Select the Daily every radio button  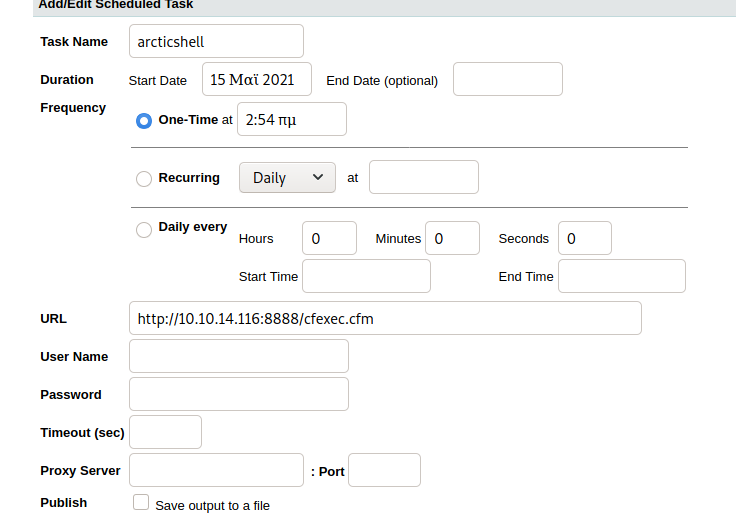(x=144, y=230)
